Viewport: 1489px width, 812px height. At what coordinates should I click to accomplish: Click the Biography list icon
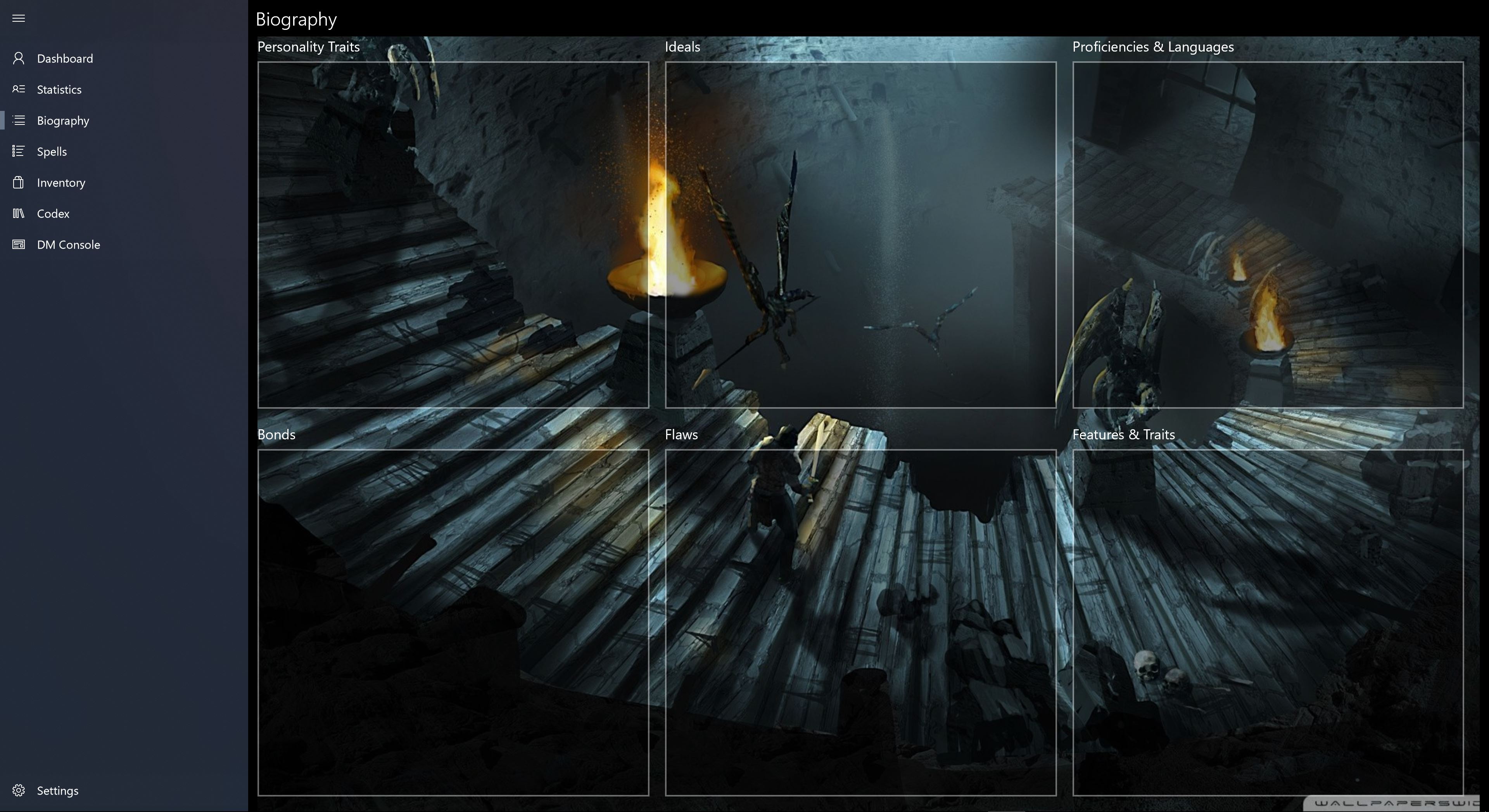19,120
